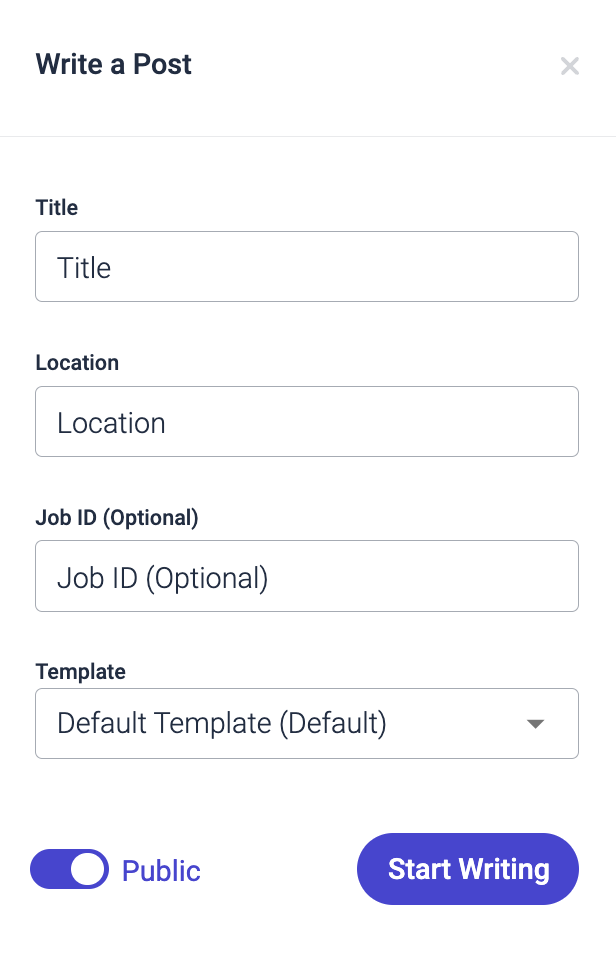Click into the Title input field
This screenshot has height=958, width=616.
tap(307, 266)
